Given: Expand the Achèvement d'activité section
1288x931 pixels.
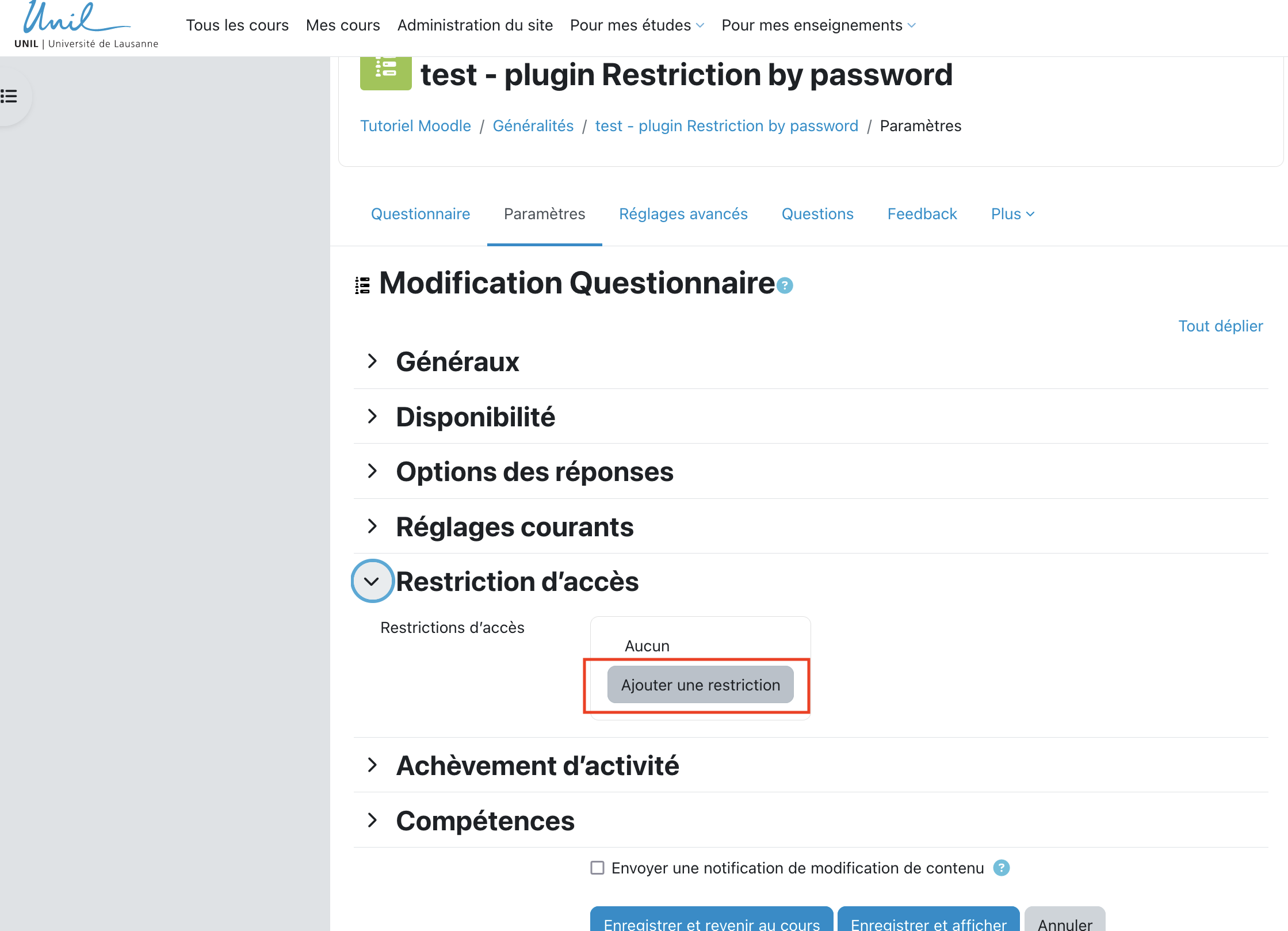Looking at the screenshot, I should 372,765.
